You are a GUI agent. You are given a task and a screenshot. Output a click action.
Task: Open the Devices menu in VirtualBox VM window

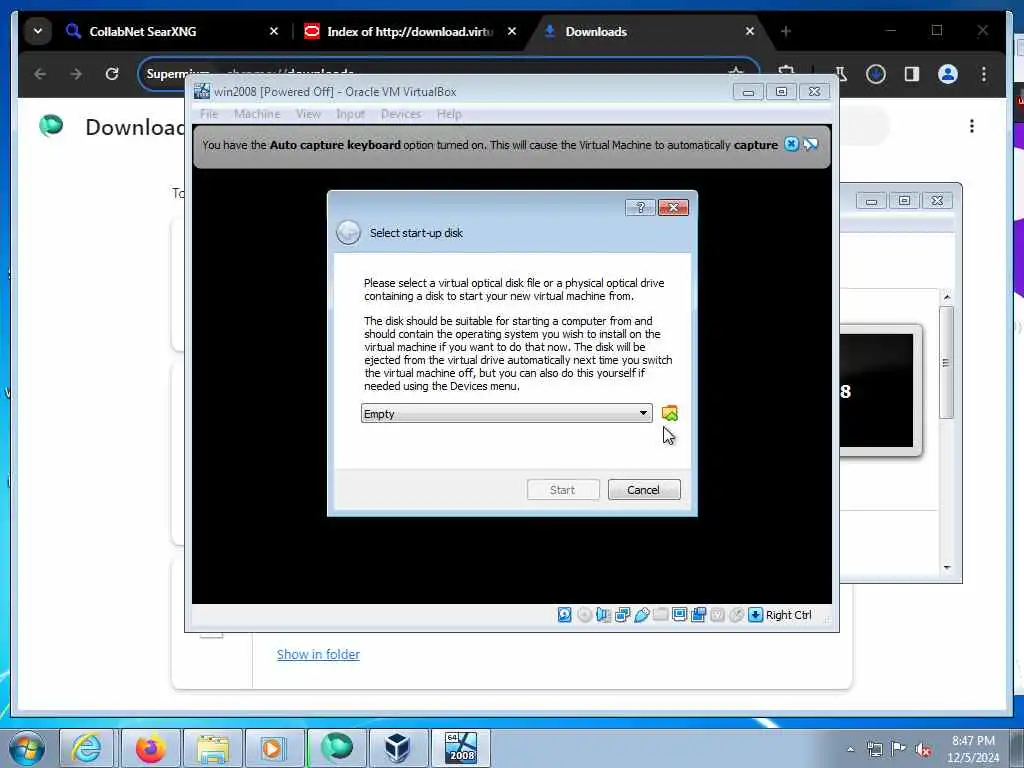coord(401,114)
